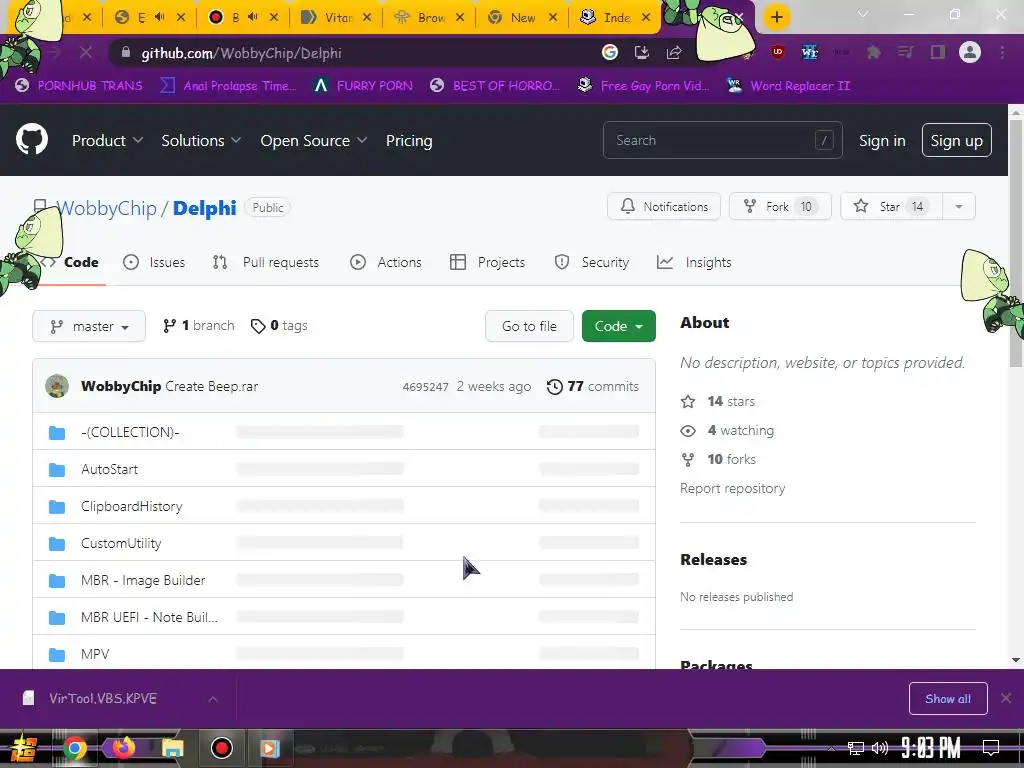Viewport: 1024px width, 768px height.
Task: Focus the GitHub Search field
Action: [722, 140]
